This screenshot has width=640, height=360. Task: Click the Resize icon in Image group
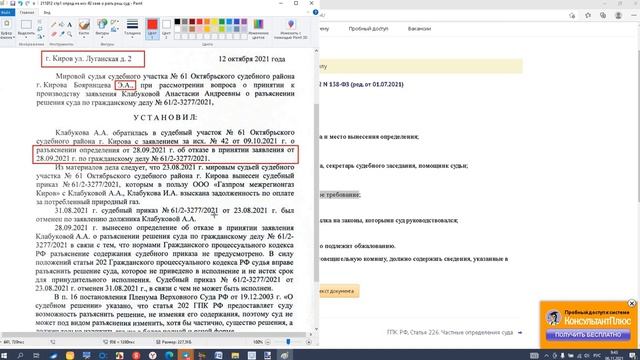pos(40,29)
